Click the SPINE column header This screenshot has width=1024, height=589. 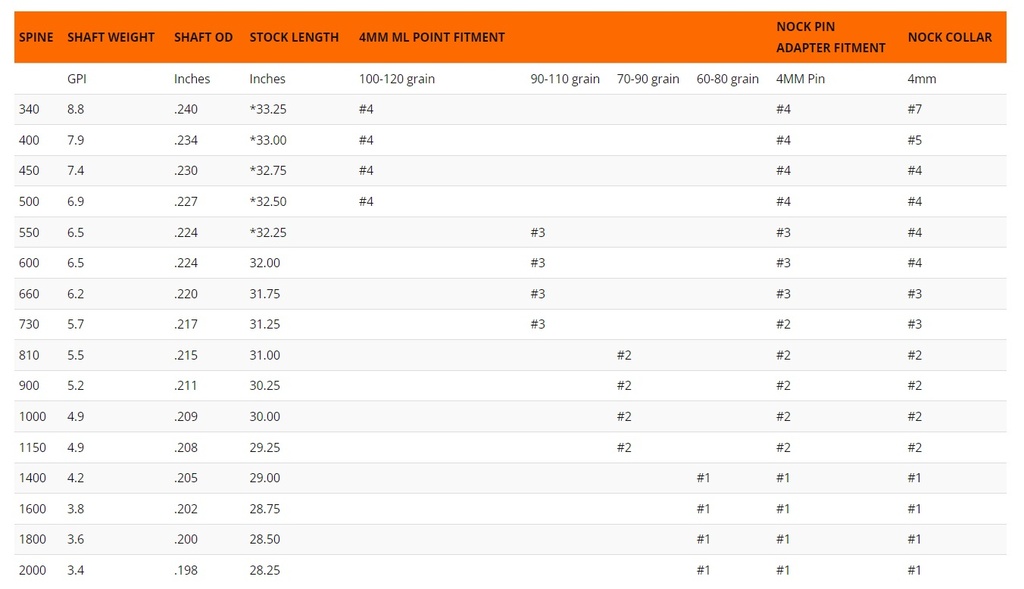click(x=36, y=37)
